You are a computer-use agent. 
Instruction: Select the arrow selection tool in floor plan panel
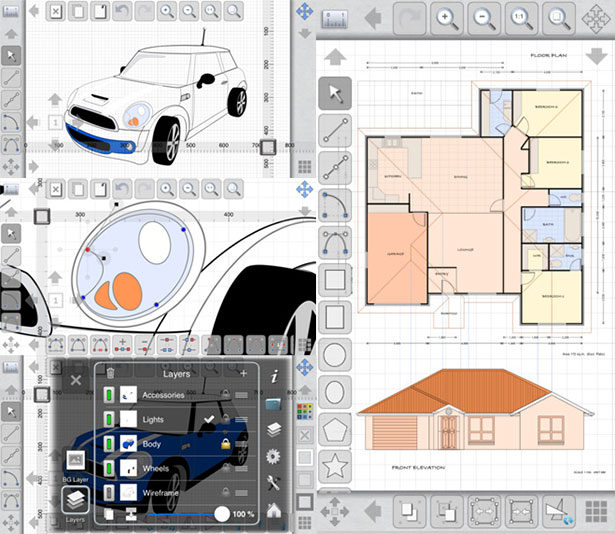tap(335, 93)
